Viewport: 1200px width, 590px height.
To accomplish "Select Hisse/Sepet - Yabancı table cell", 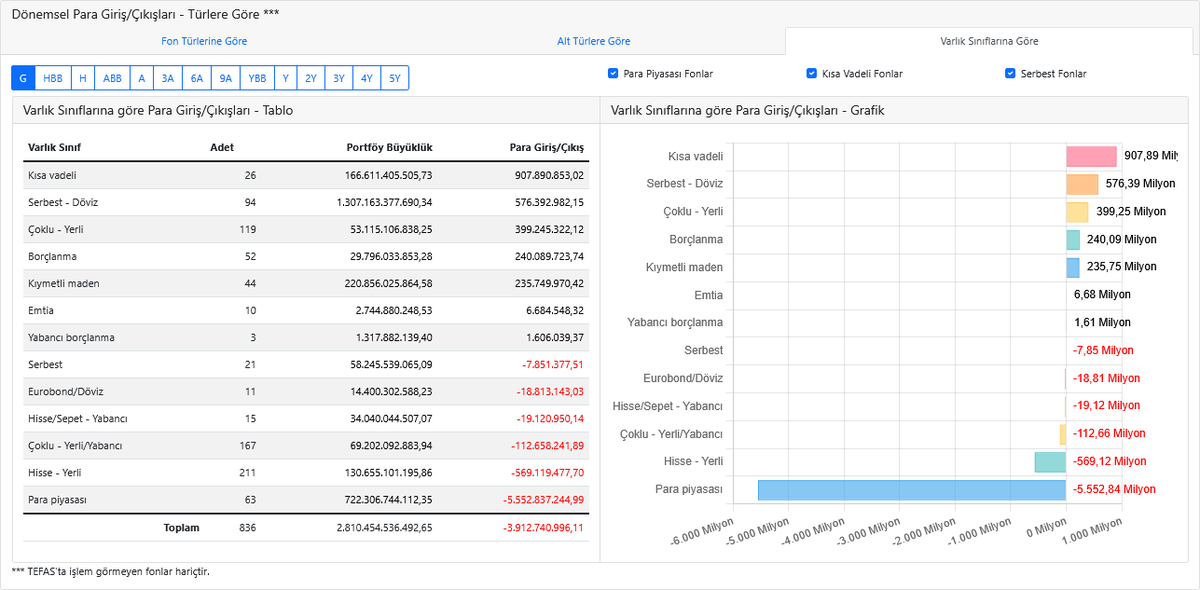I will tap(77, 418).
